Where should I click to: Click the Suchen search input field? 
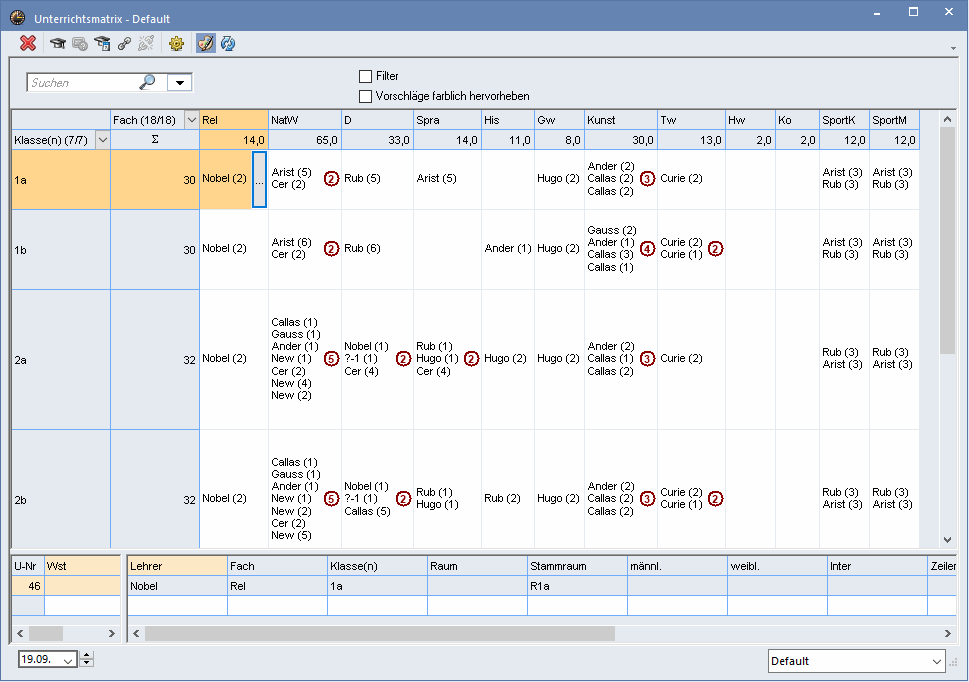tap(83, 82)
